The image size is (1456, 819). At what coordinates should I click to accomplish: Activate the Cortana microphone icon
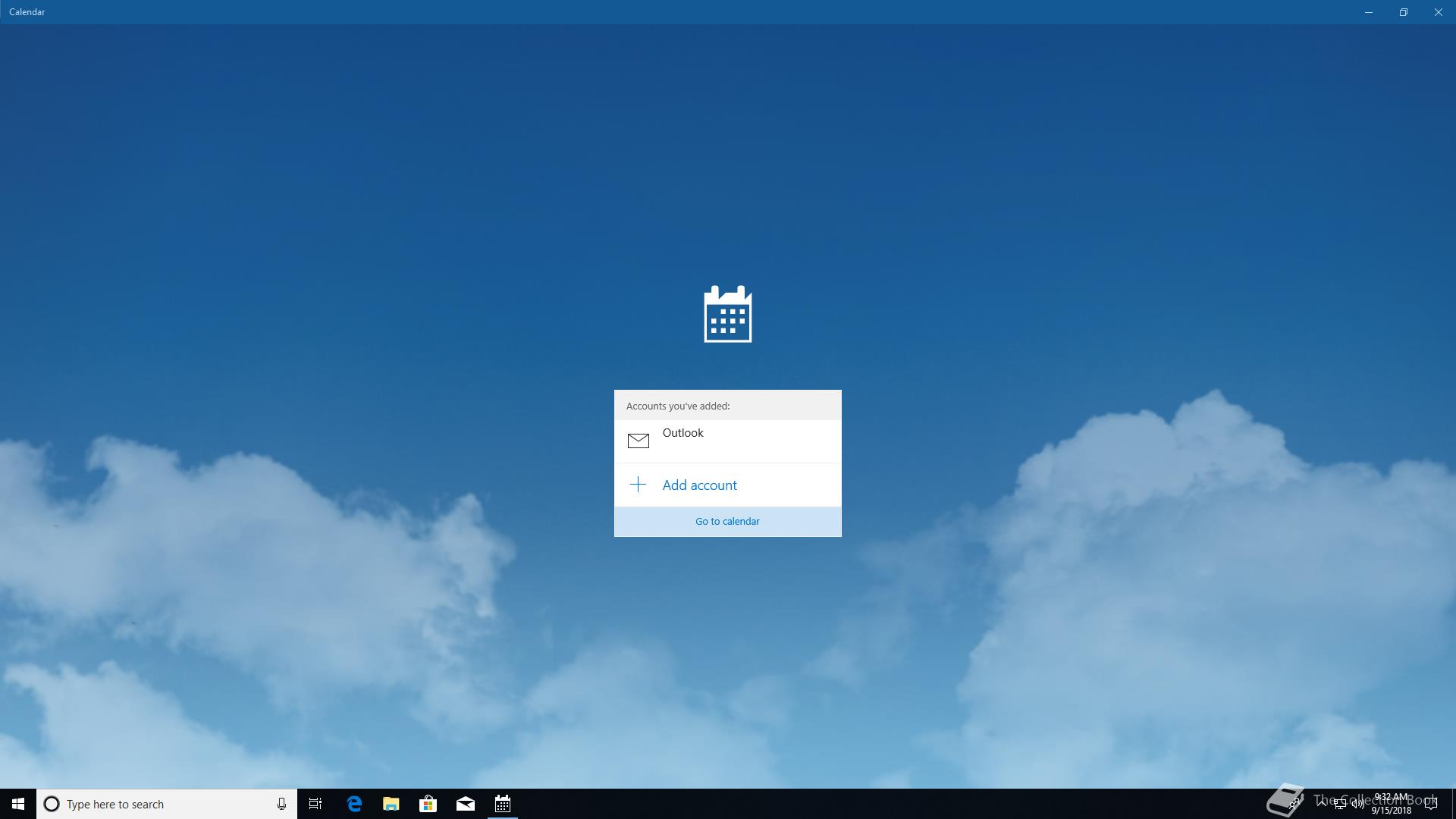281,804
